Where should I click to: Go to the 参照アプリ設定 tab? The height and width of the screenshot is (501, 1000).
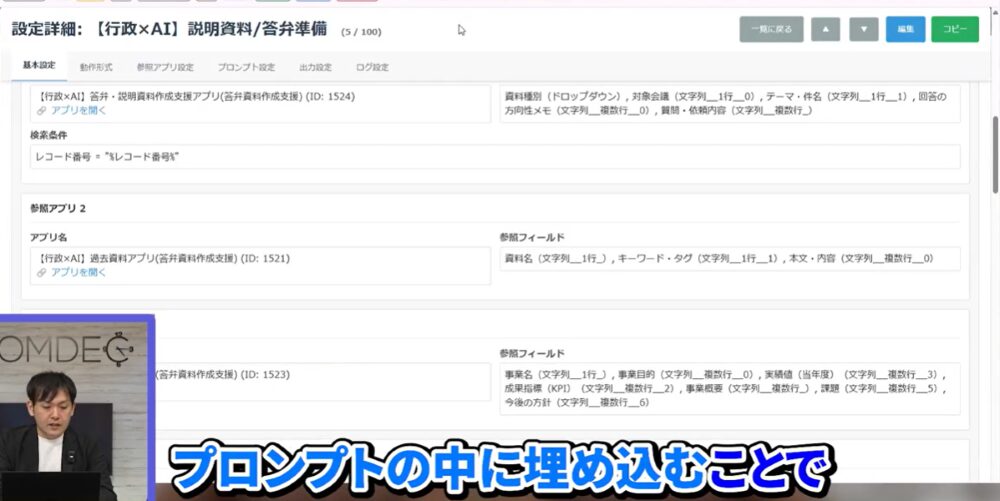click(165, 67)
